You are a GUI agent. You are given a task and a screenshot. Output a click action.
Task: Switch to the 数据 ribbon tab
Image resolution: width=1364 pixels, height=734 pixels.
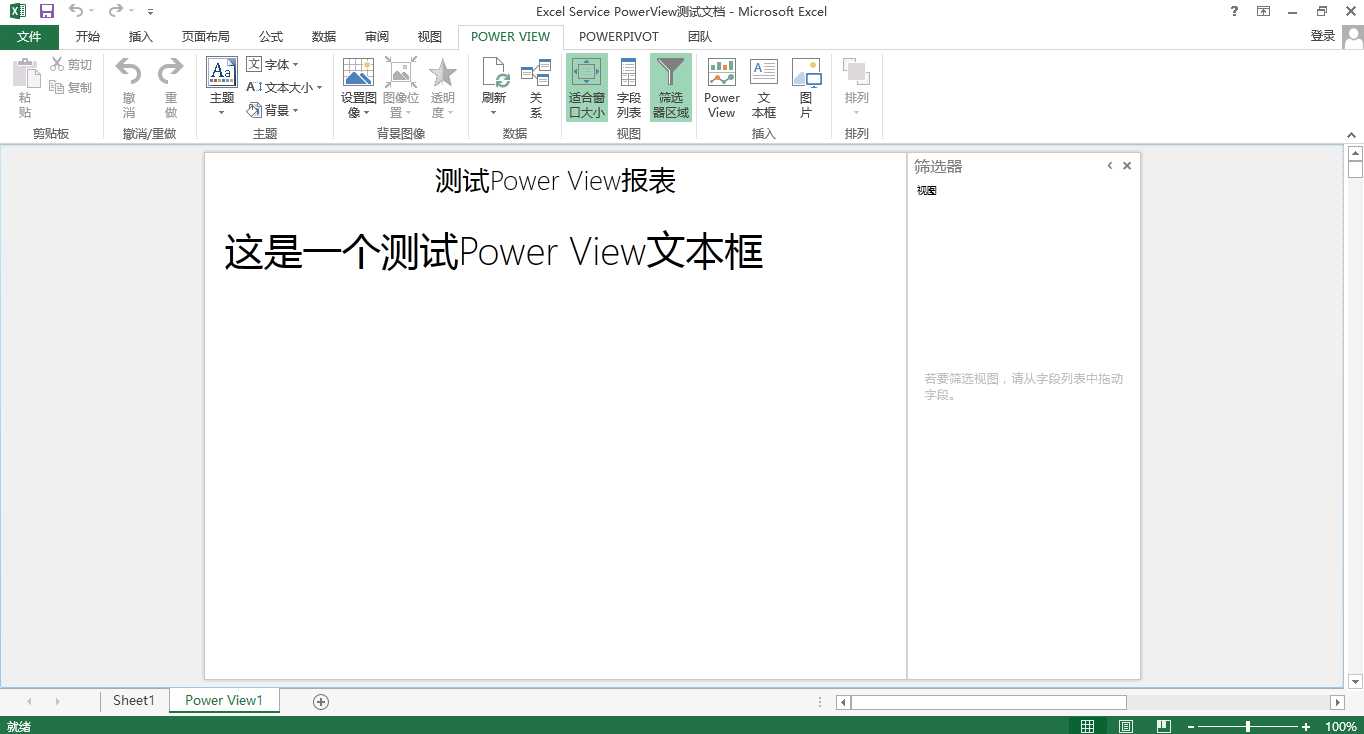pos(324,37)
